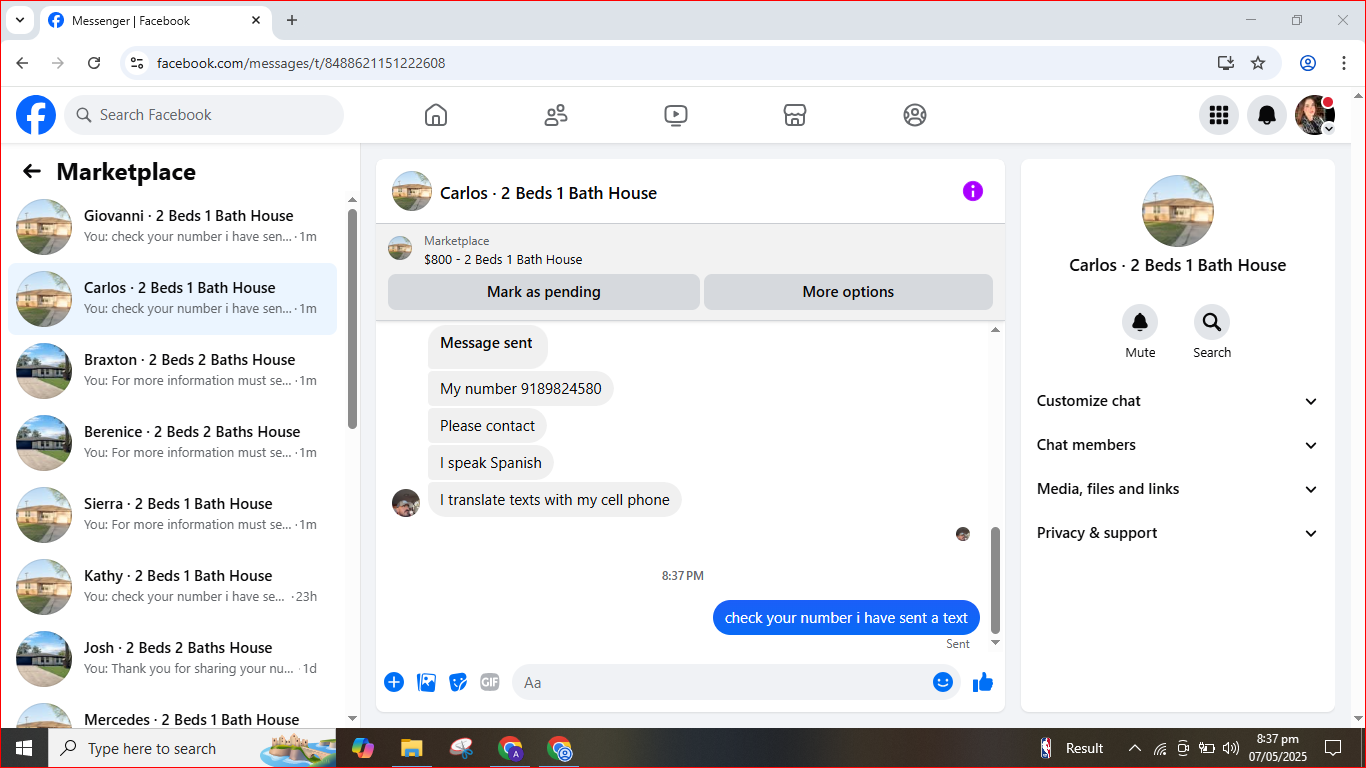This screenshot has height=768, width=1366.
Task: Open the Facebook Menu grid icon
Action: coord(1218,115)
